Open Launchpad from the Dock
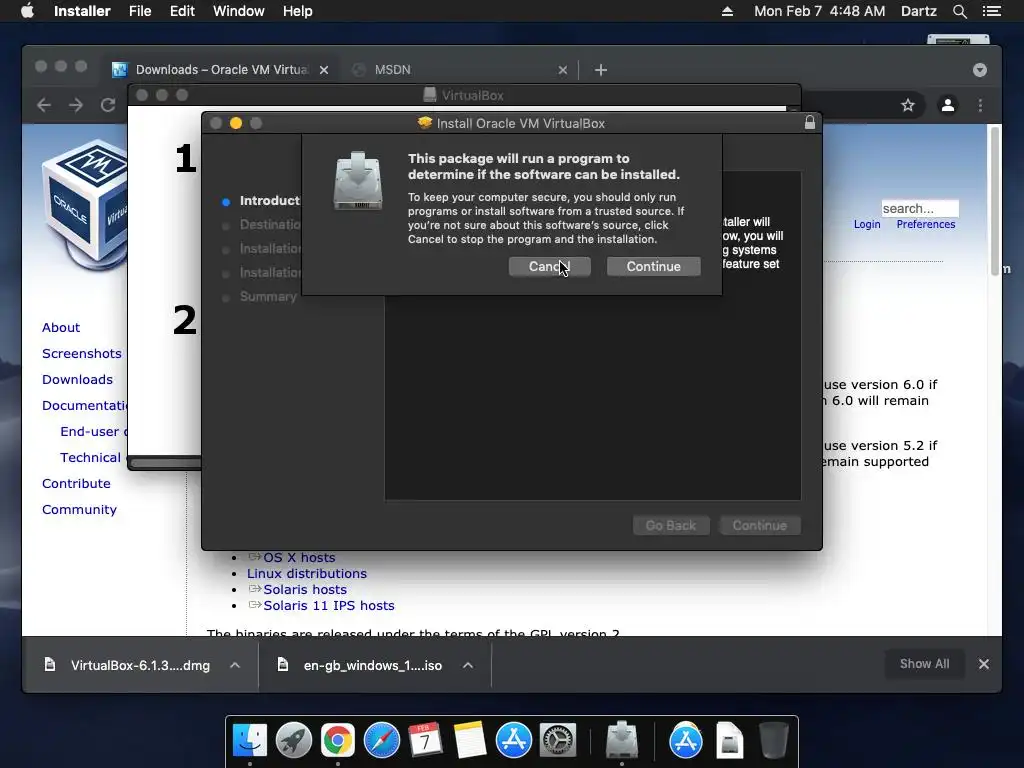The height and width of the screenshot is (768, 1024). point(294,741)
